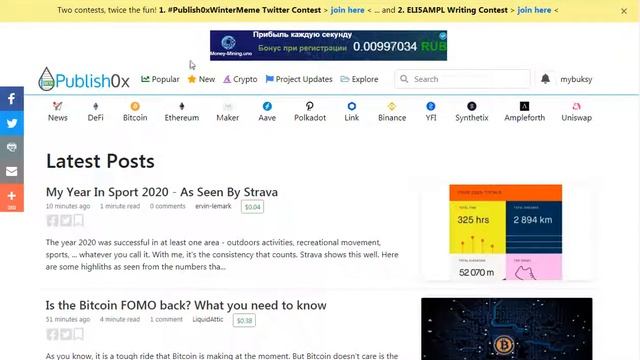Screen dimensions: 640x360
Task: Join the Publish0xWinterMeme Twitter Contest link
Action: 347,10
